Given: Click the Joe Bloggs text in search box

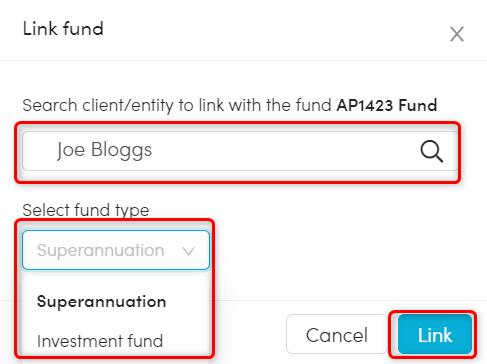Looking at the screenshot, I should click(x=104, y=150).
